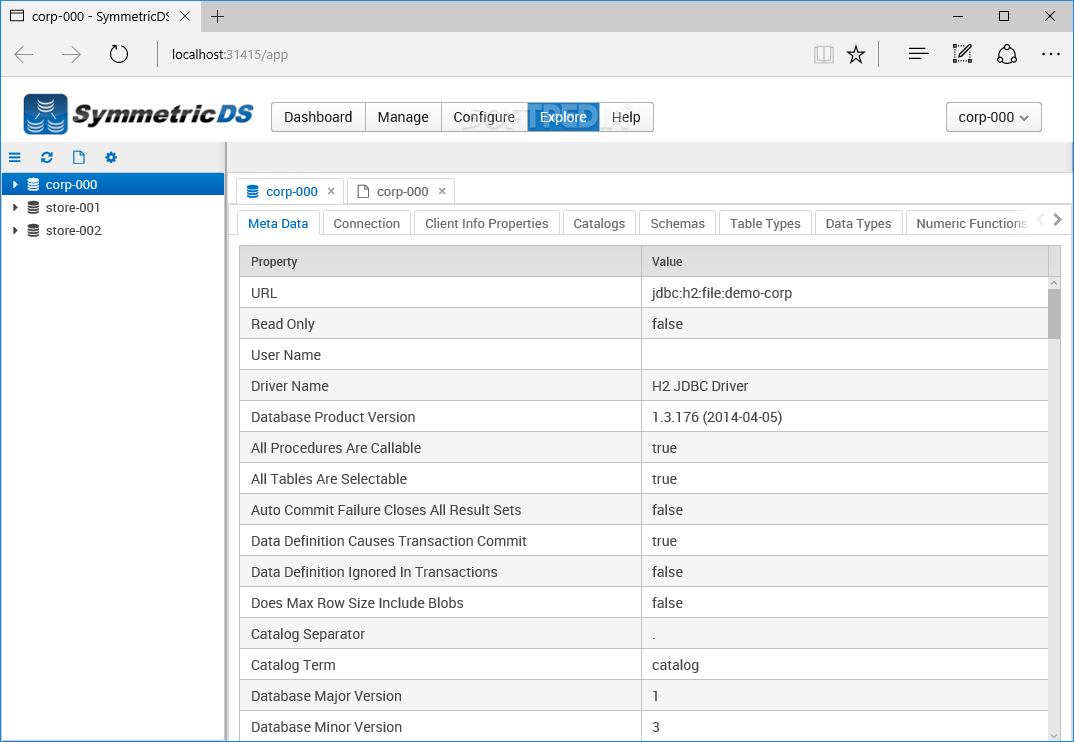Open a new browser tab with the plus
The height and width of the screenshot is (742, 1074).
217,16
